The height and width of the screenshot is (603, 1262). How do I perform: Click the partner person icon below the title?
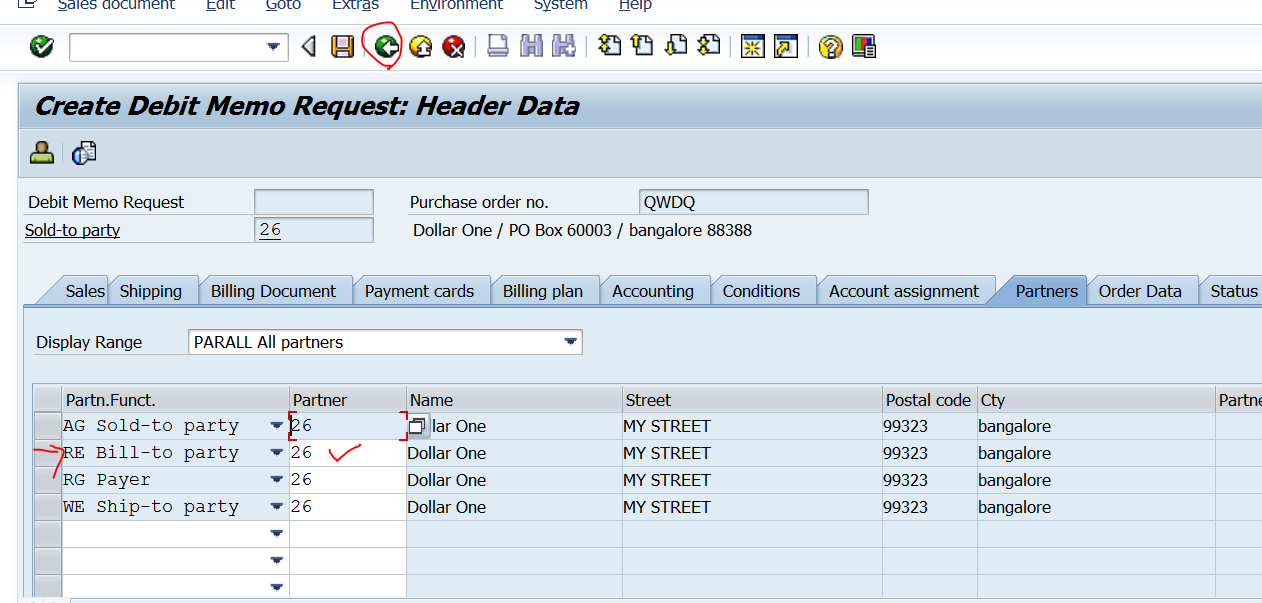[42, 152]
